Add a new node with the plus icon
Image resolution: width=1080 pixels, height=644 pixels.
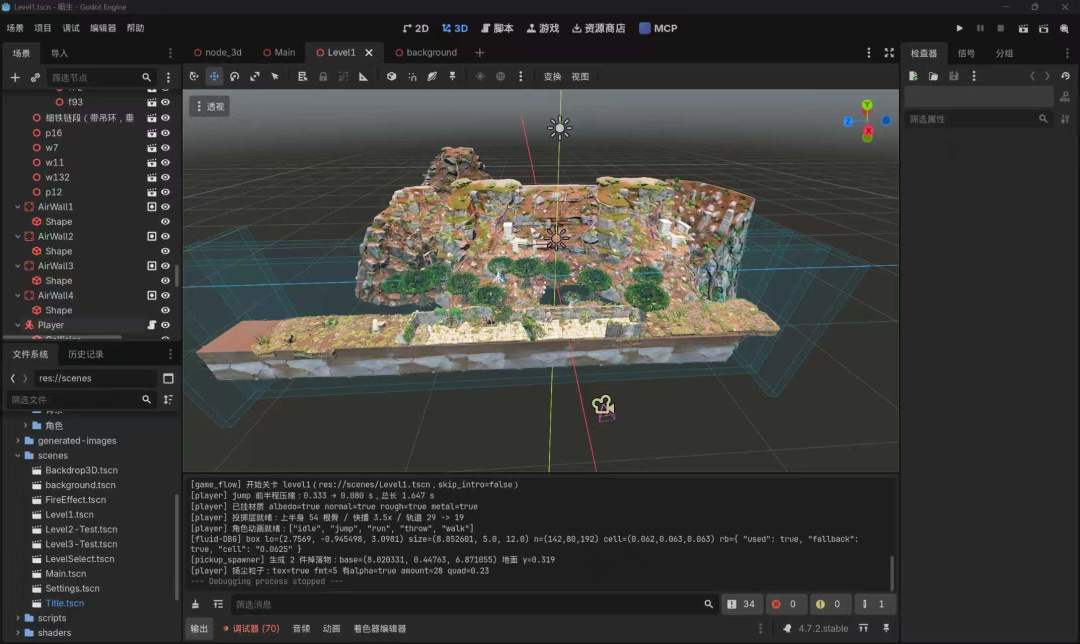click(x=15, y=77)
